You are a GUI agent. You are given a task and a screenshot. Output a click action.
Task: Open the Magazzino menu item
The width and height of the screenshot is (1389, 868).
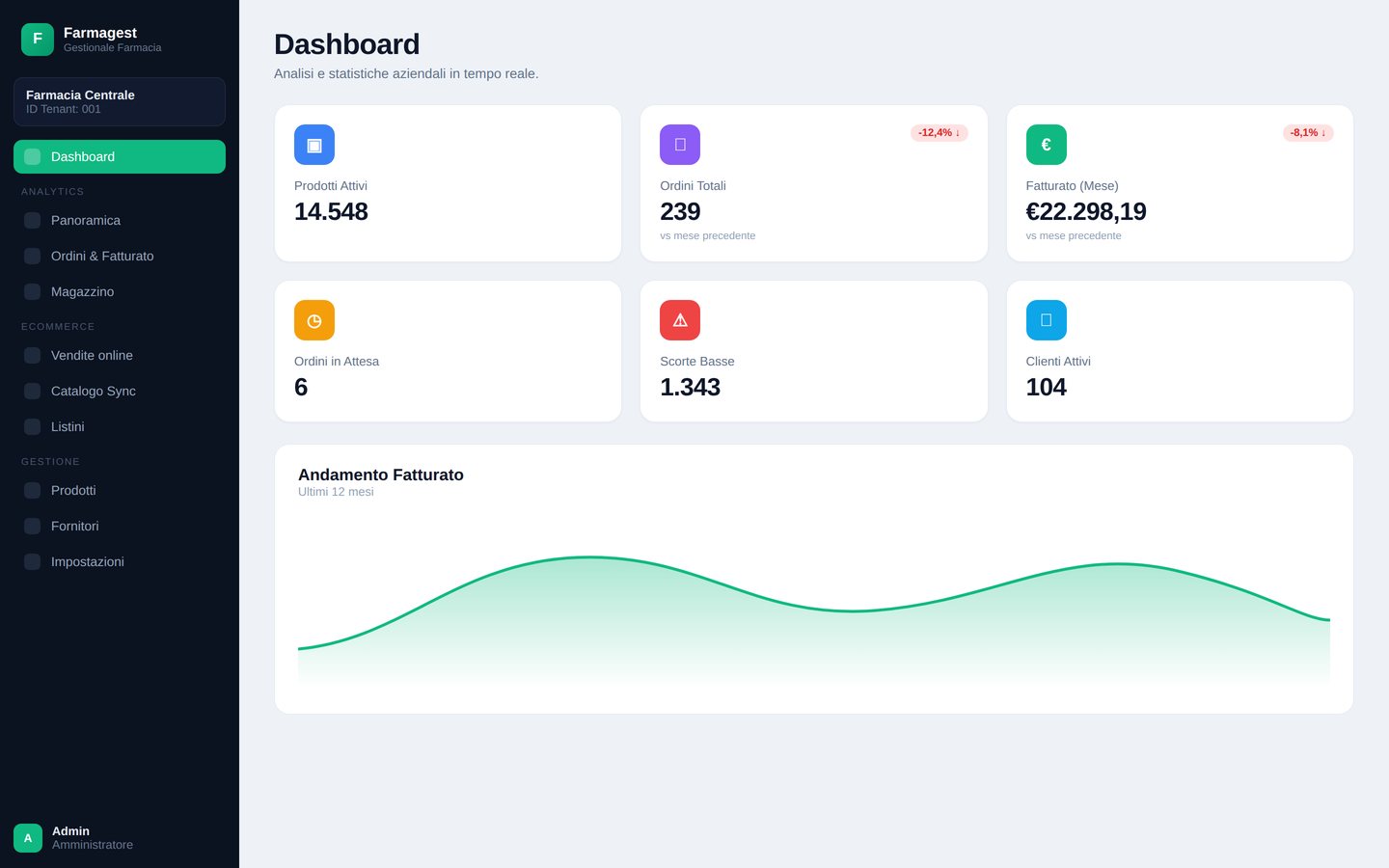pyautogui.click(x=120, y=291)
